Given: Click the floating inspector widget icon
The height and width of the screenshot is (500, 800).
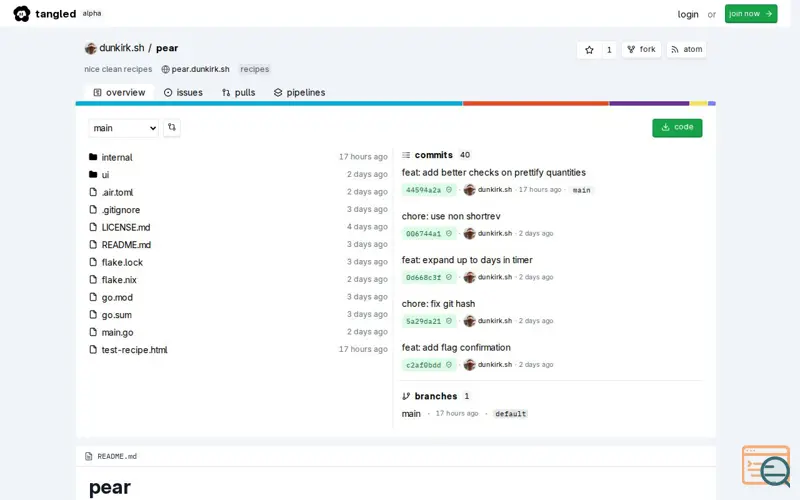Looking at the screenshot, I should 766,465.
